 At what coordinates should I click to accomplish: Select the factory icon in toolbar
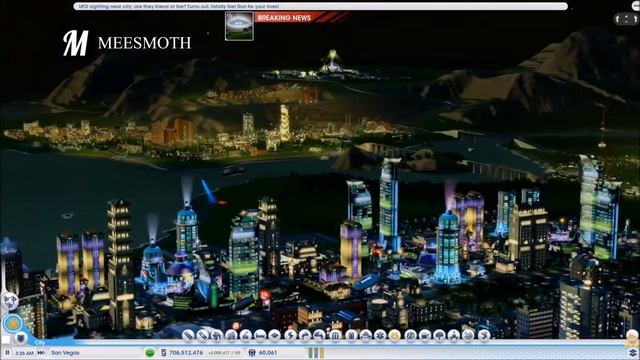tap(246, 336)
